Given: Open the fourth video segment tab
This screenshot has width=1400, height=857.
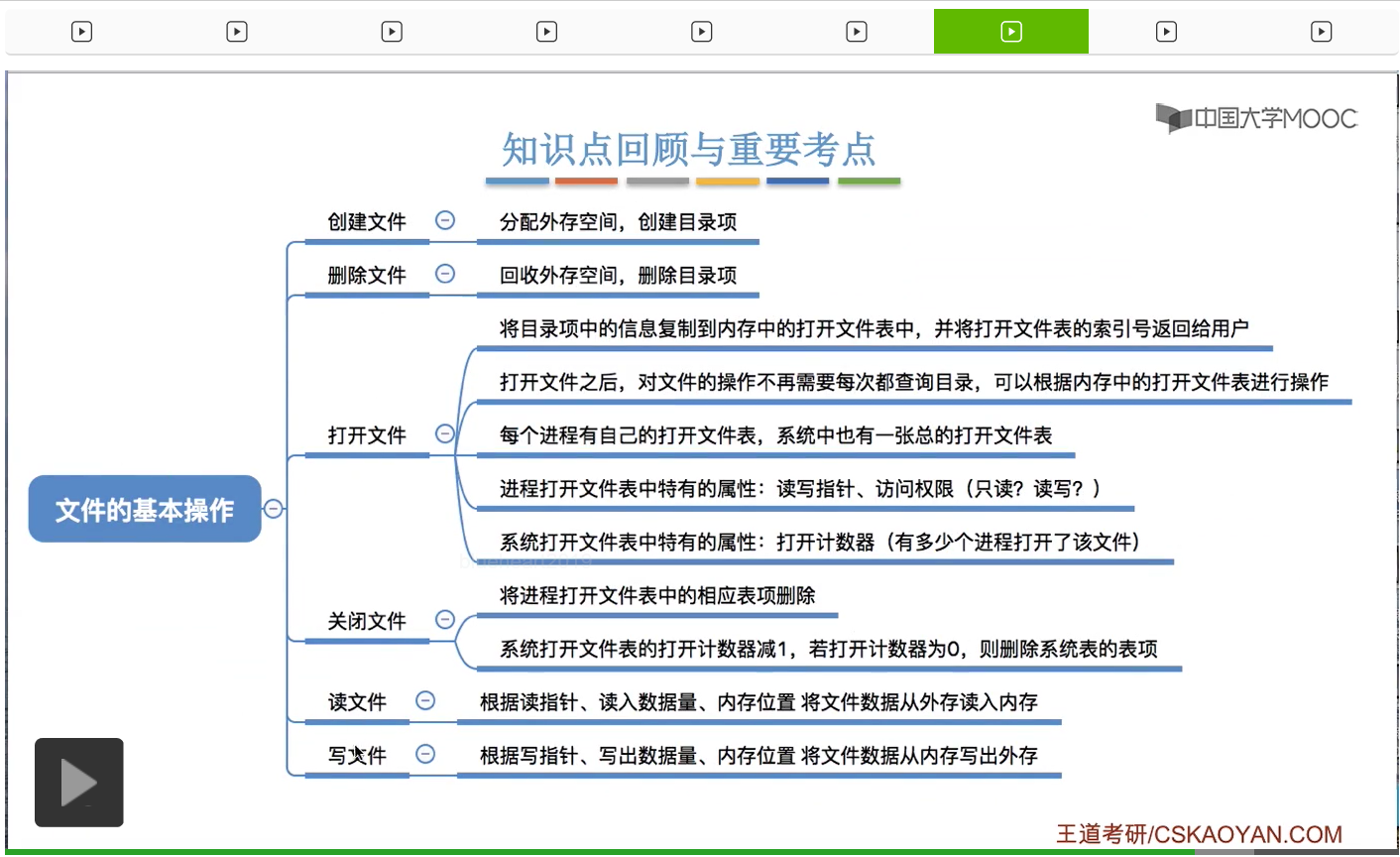Looking at the screenshot, I should tap(546, 32).
